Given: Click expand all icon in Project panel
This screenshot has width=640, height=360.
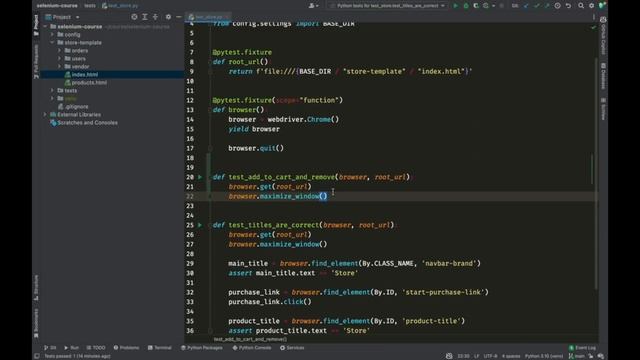Looking at the screenshot, I should 145,17.
